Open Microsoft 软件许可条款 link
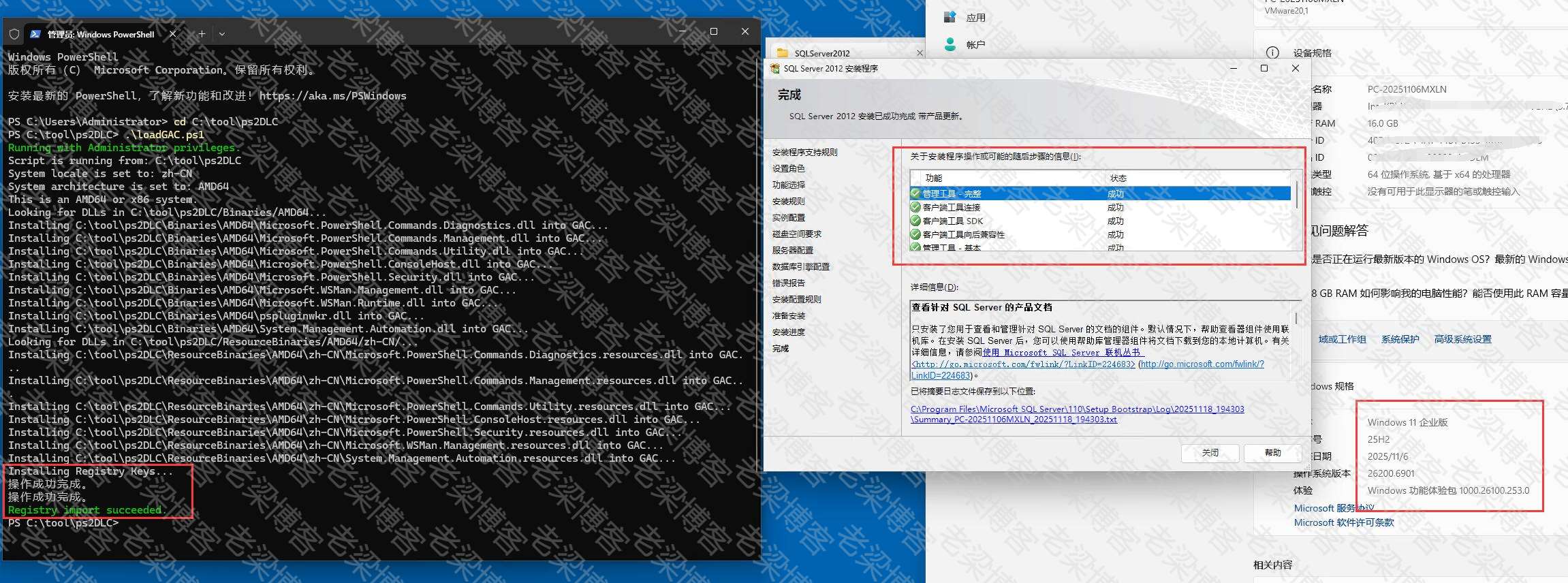 coord(1343,522)
